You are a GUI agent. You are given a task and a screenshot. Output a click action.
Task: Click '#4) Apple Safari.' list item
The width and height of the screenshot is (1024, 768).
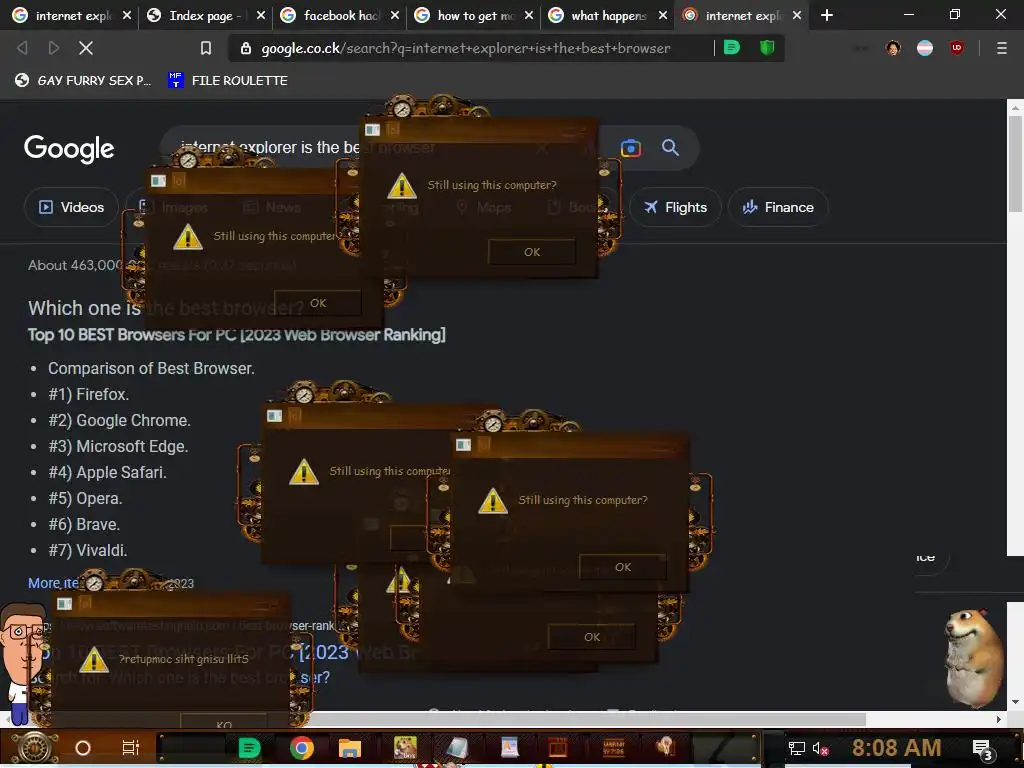pyautogui.click(x=107, y=472)
